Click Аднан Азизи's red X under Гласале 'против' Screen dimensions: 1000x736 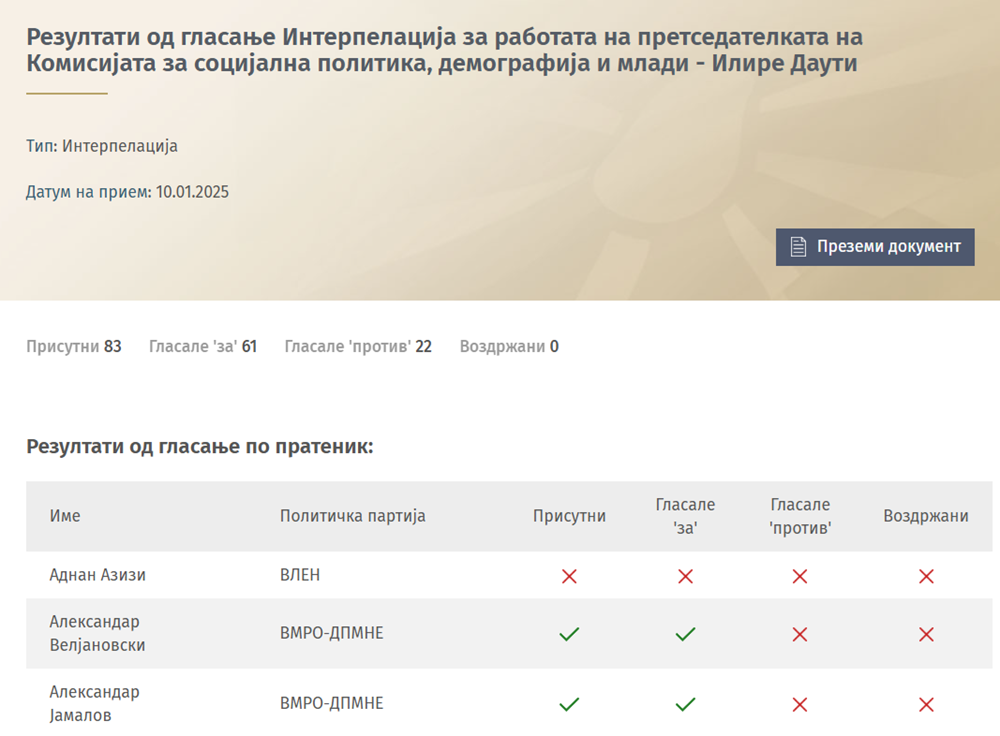800,576
